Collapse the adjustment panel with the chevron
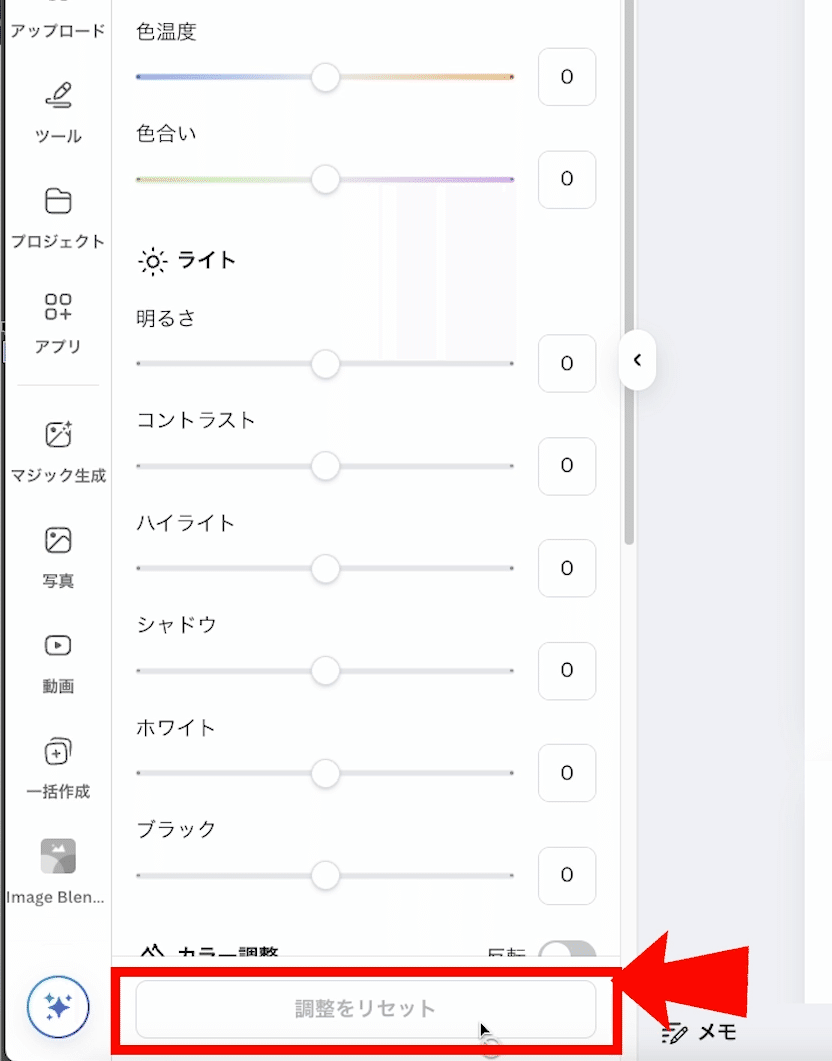Viewport: 832px width, 1061px height. pos(637,360)
